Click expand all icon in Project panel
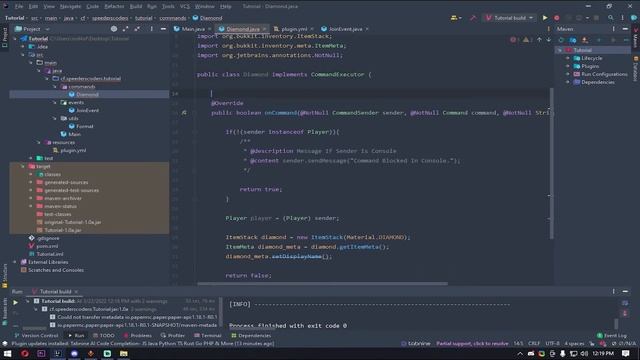 [x=125, y=29]
